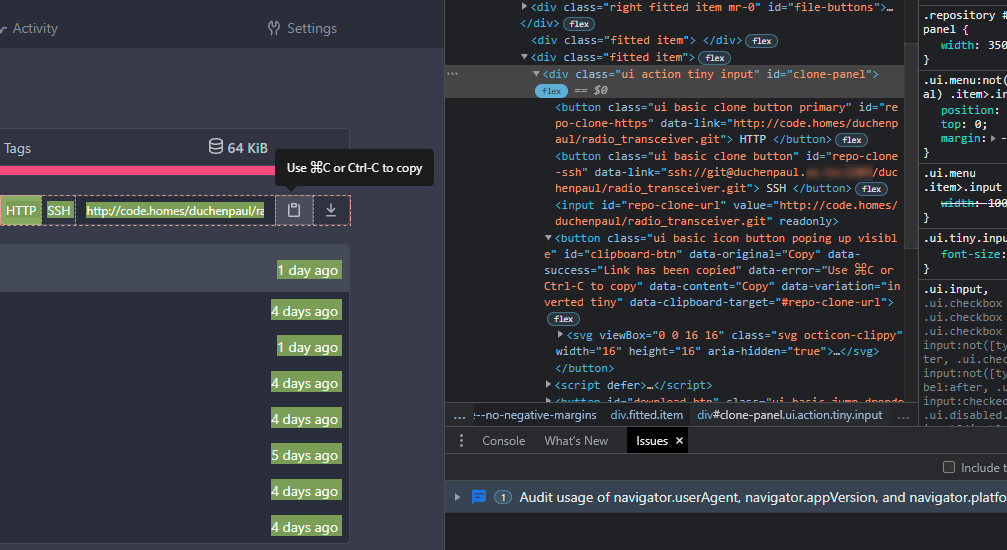Toggle flex badge after the SSH button
Viewport: 1007px width, 550px height.
pos(871,189)
